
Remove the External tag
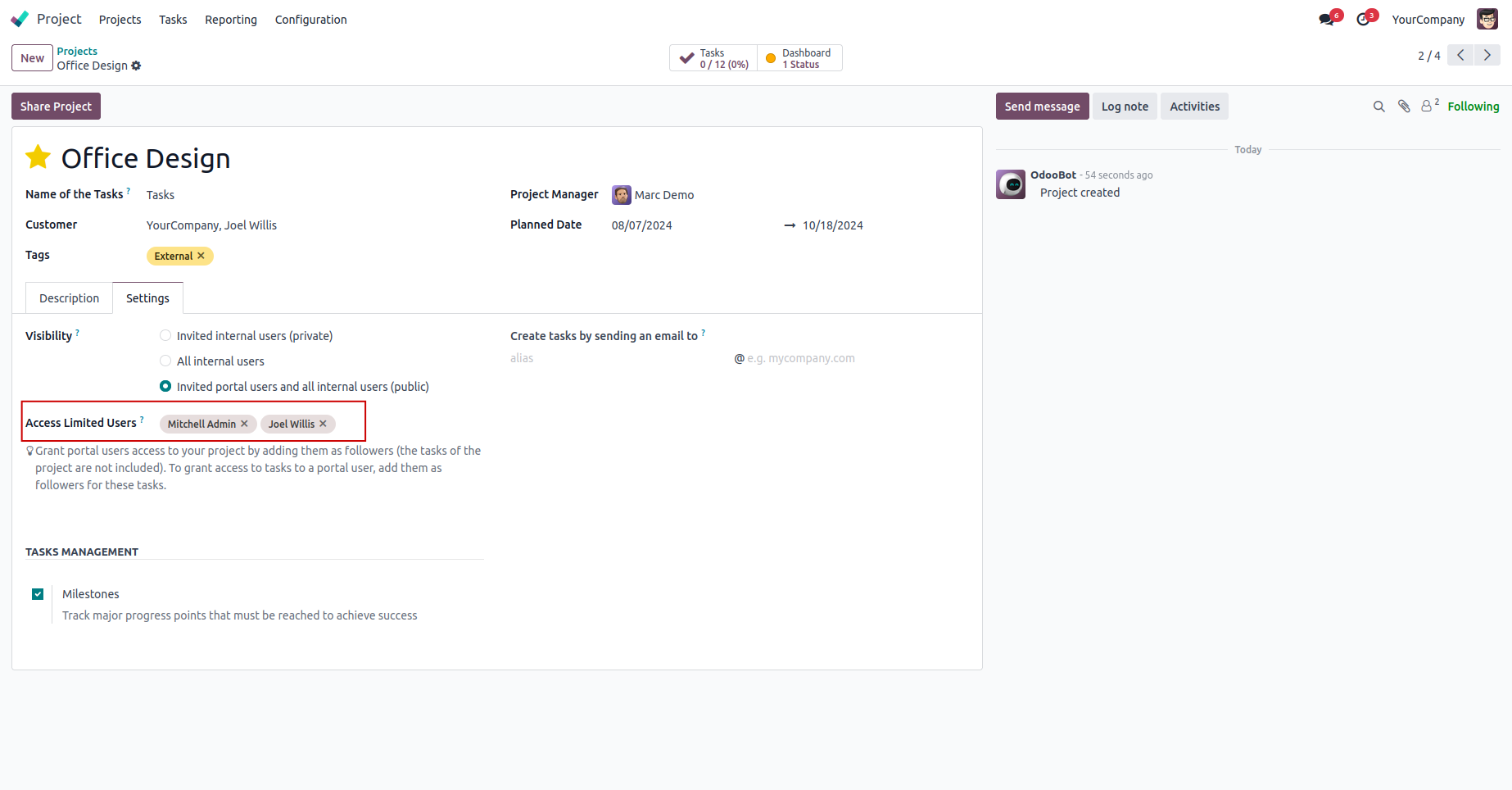pyautogui.click(x=201, y=256)
